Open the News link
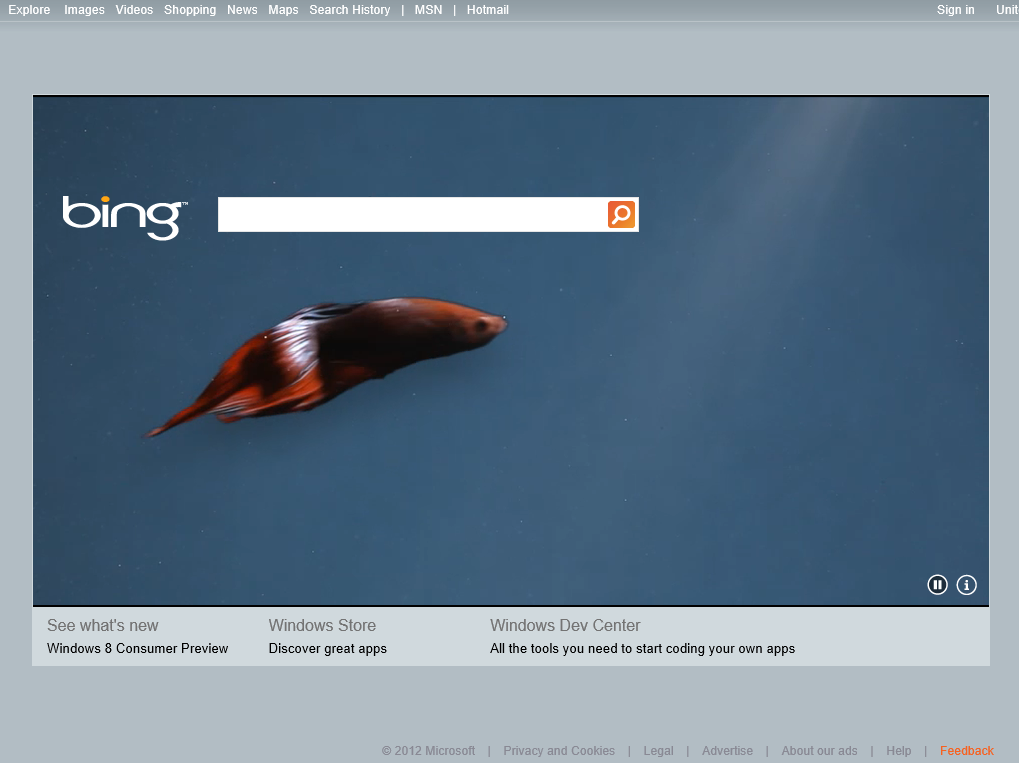The image size is (1019, 763). (242, 10)
